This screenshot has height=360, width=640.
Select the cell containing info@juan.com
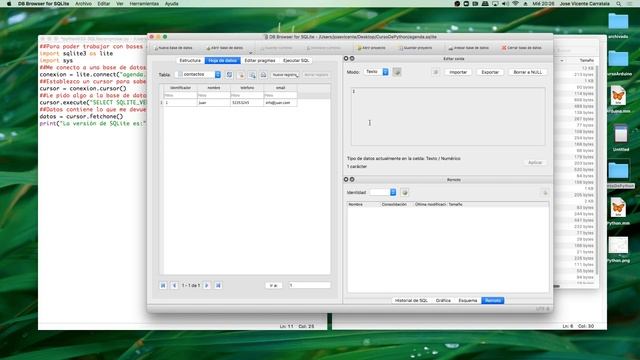pyautogui.click(x=280, y=103)
